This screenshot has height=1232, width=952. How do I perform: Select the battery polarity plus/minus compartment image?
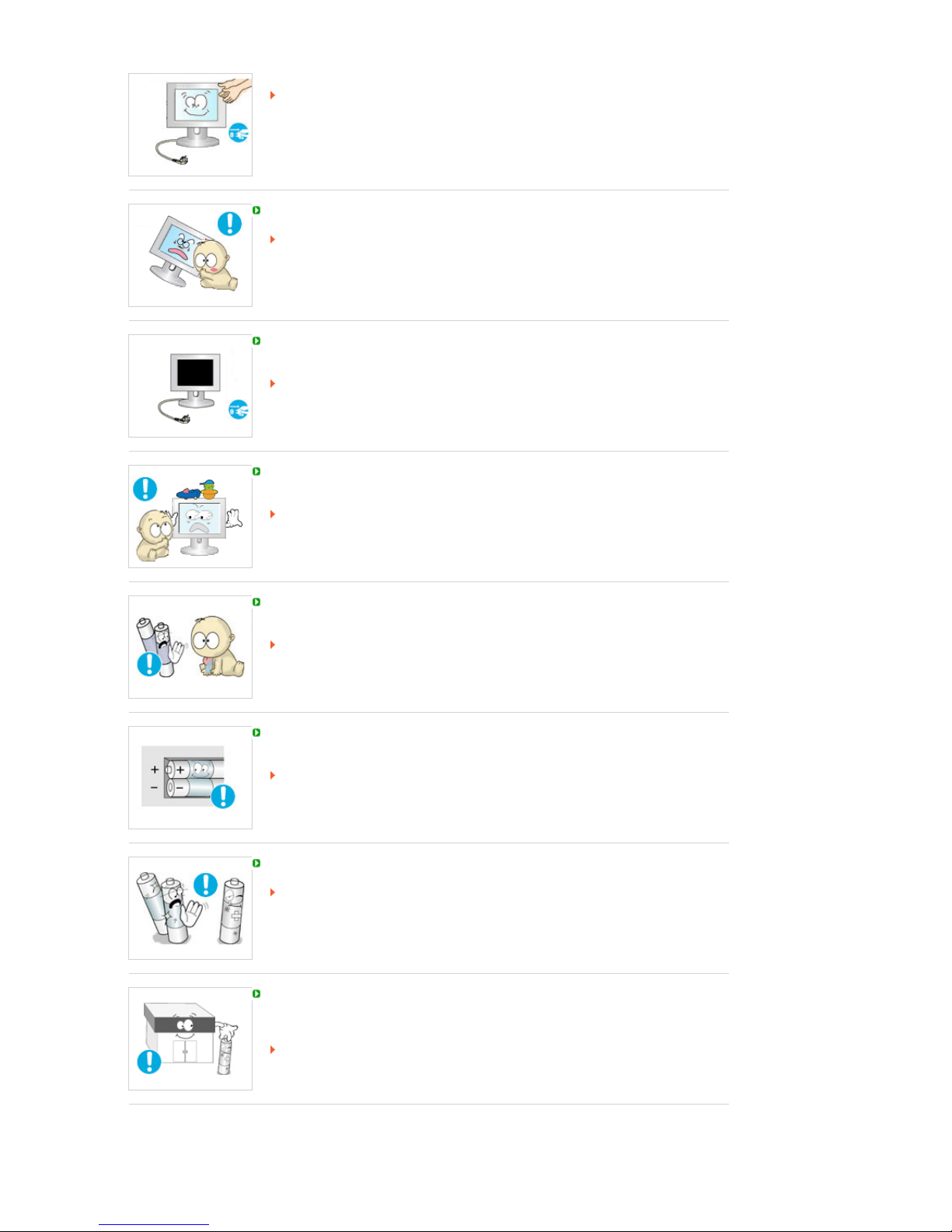[x=190, y=777]
